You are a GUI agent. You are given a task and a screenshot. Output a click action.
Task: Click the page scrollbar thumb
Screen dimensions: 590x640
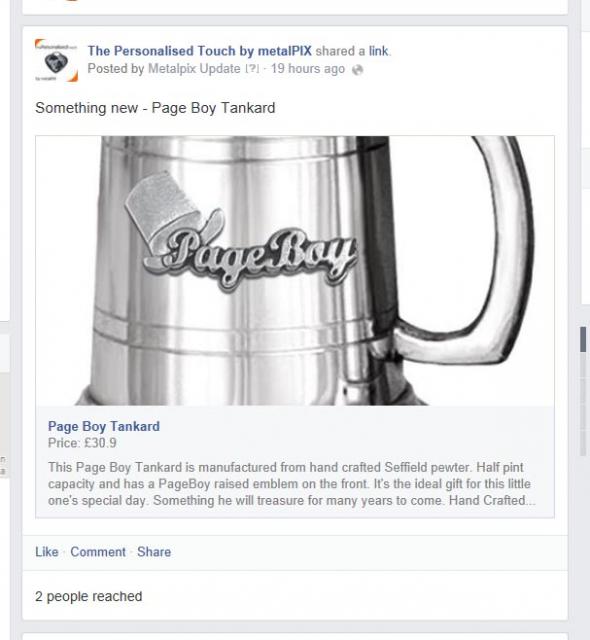tap(583, 339)
